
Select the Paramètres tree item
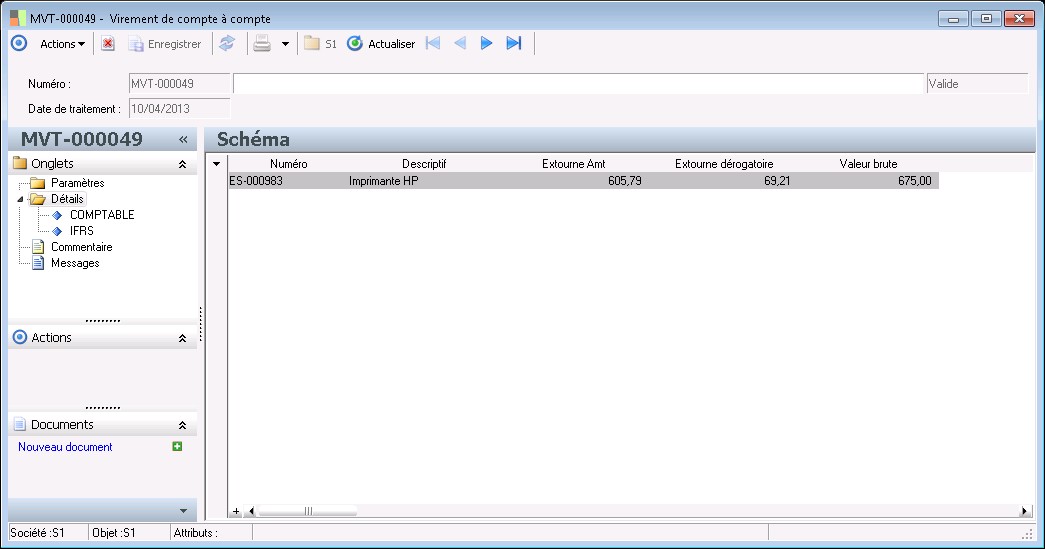point(77,183)
